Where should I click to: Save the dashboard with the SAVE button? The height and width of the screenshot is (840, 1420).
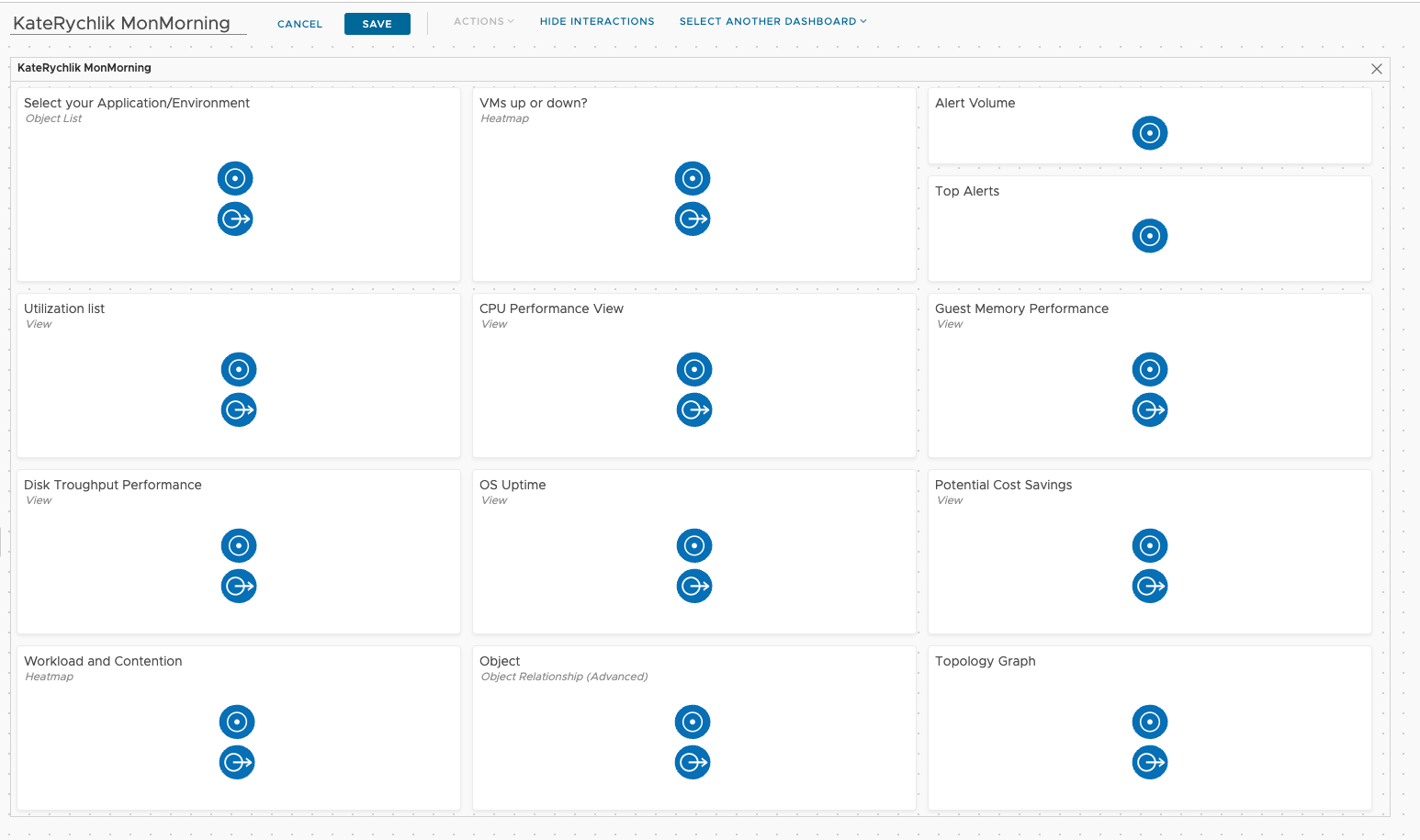[377, 23]
